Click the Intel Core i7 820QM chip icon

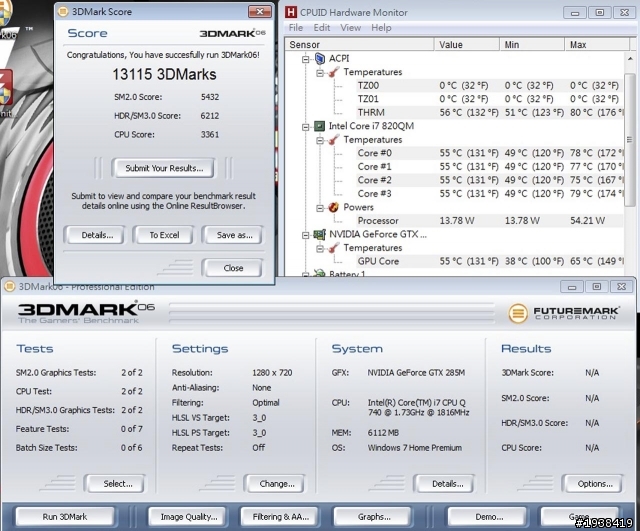click(319, 126)
